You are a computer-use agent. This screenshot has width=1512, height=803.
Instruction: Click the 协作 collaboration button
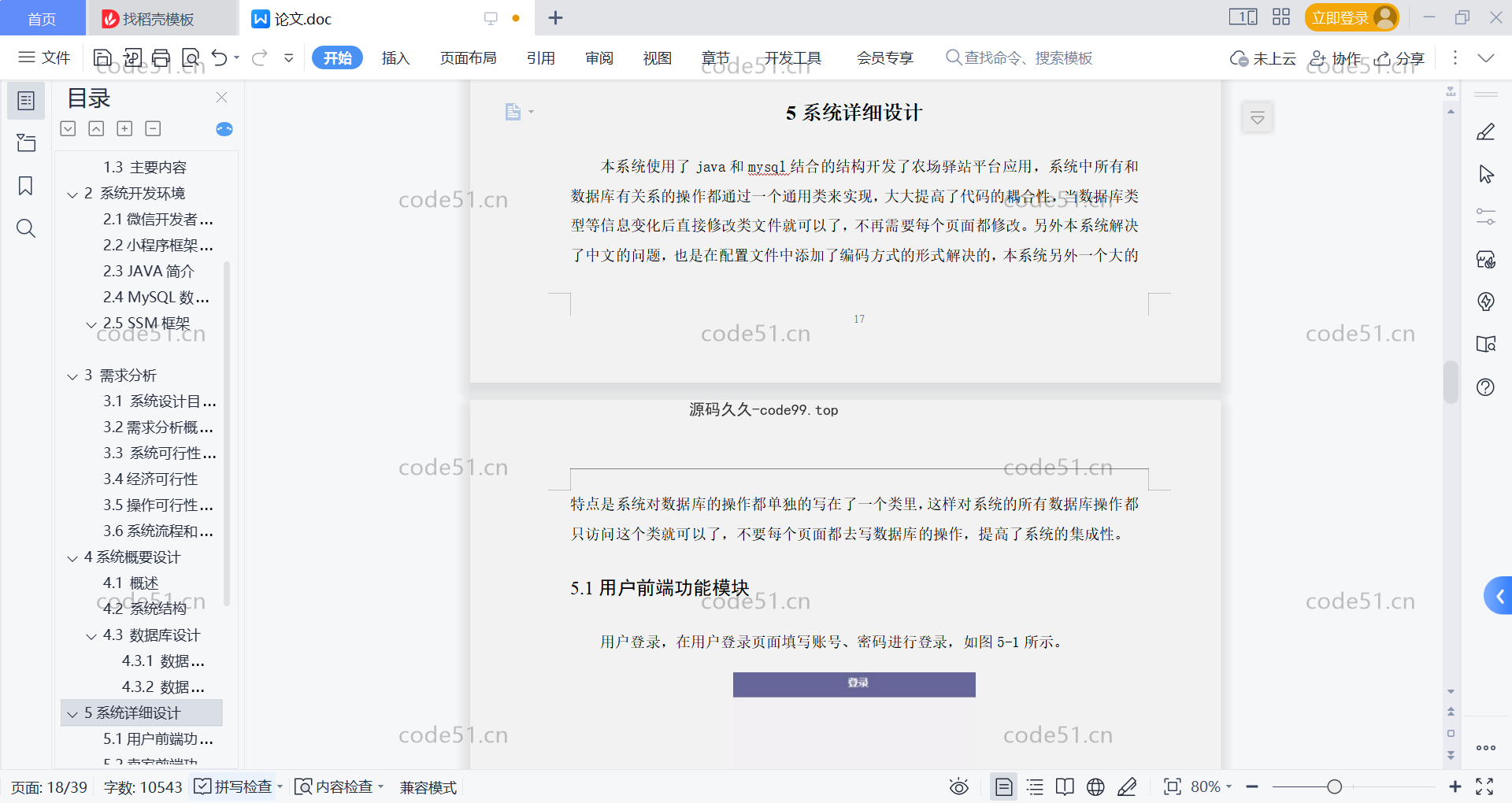[1335, 58]
